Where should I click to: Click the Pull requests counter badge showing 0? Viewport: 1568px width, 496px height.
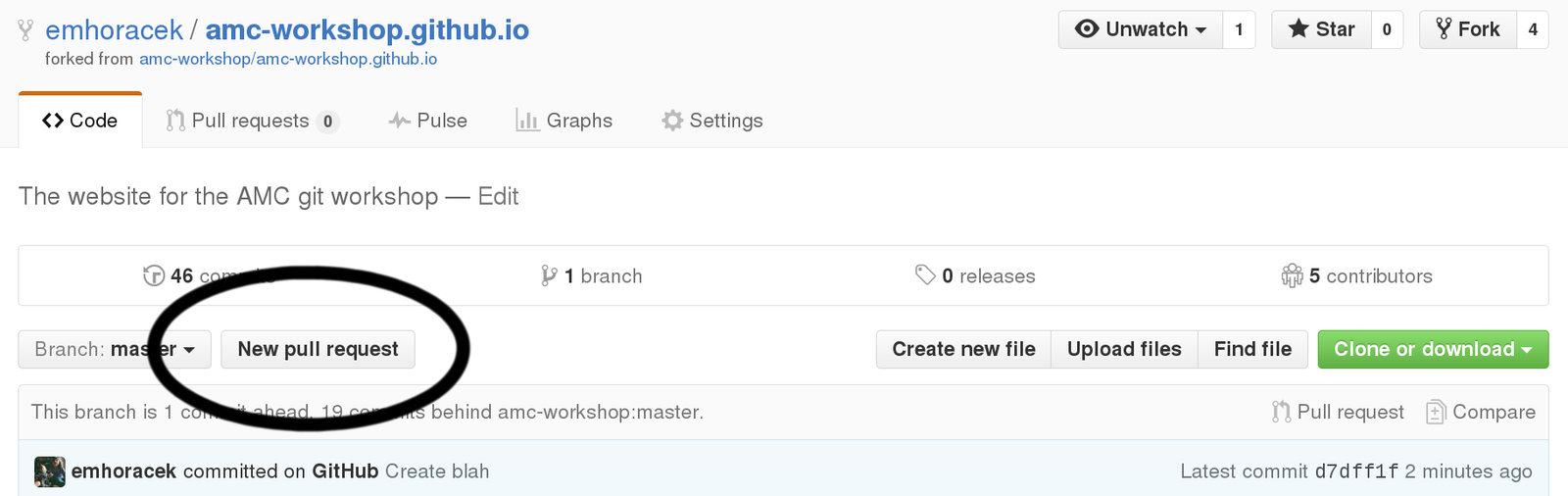pos(327,122)
